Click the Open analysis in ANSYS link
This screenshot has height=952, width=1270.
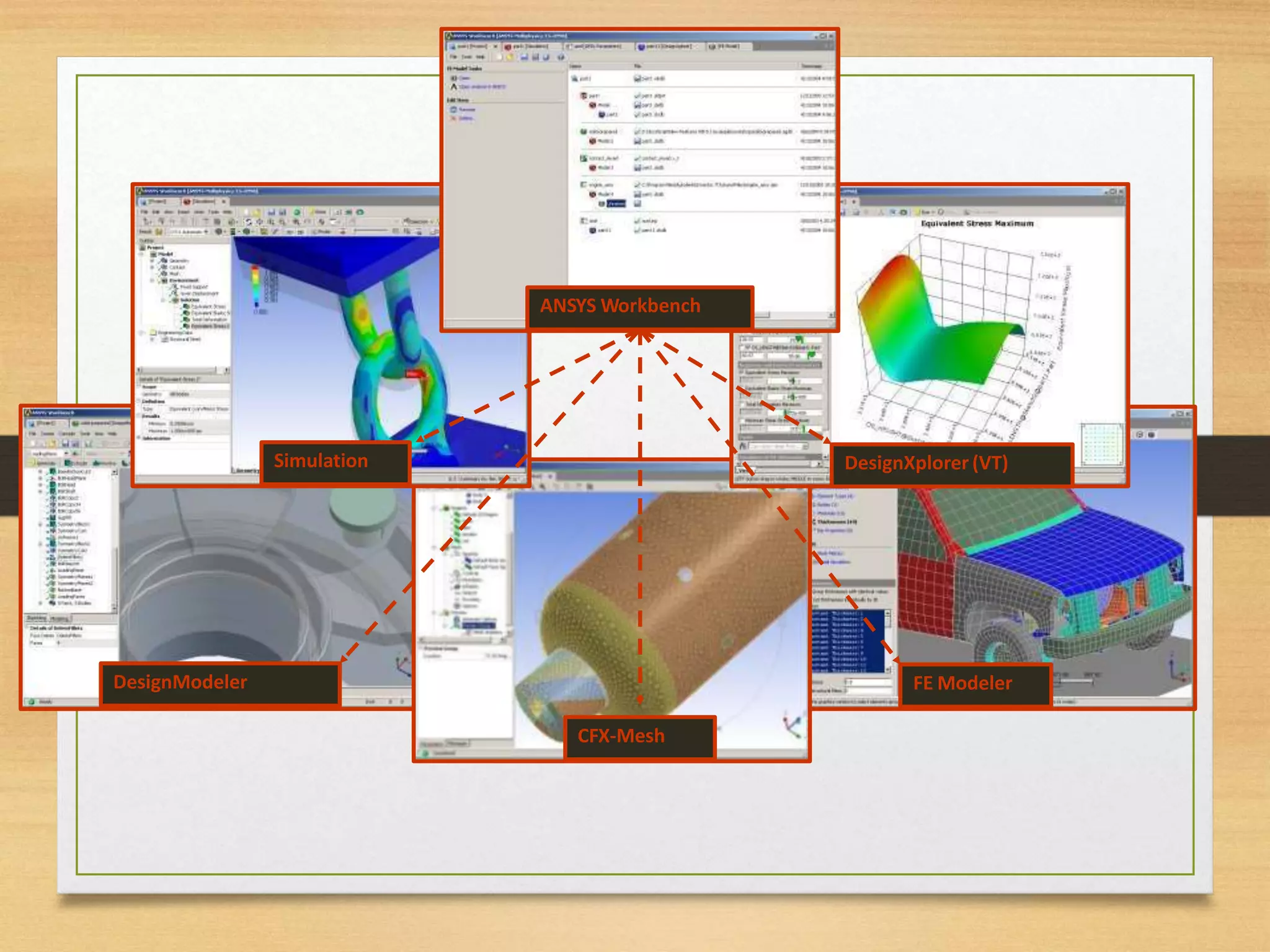[482, 87]
